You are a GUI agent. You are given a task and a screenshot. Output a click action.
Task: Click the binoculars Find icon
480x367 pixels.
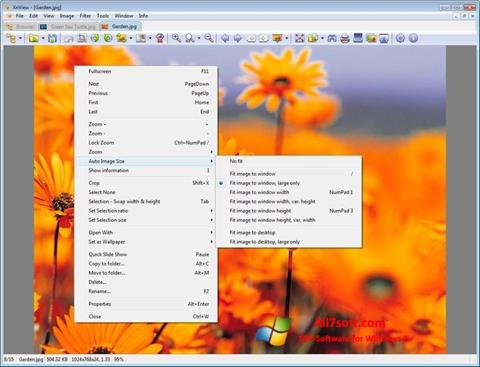[x=332, y=38]
